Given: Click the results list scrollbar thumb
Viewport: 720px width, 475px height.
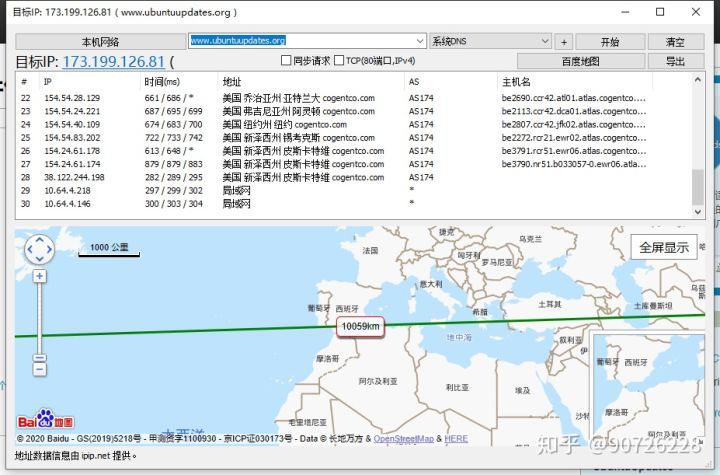Looking at the screenshot, I should click(698, 187).
